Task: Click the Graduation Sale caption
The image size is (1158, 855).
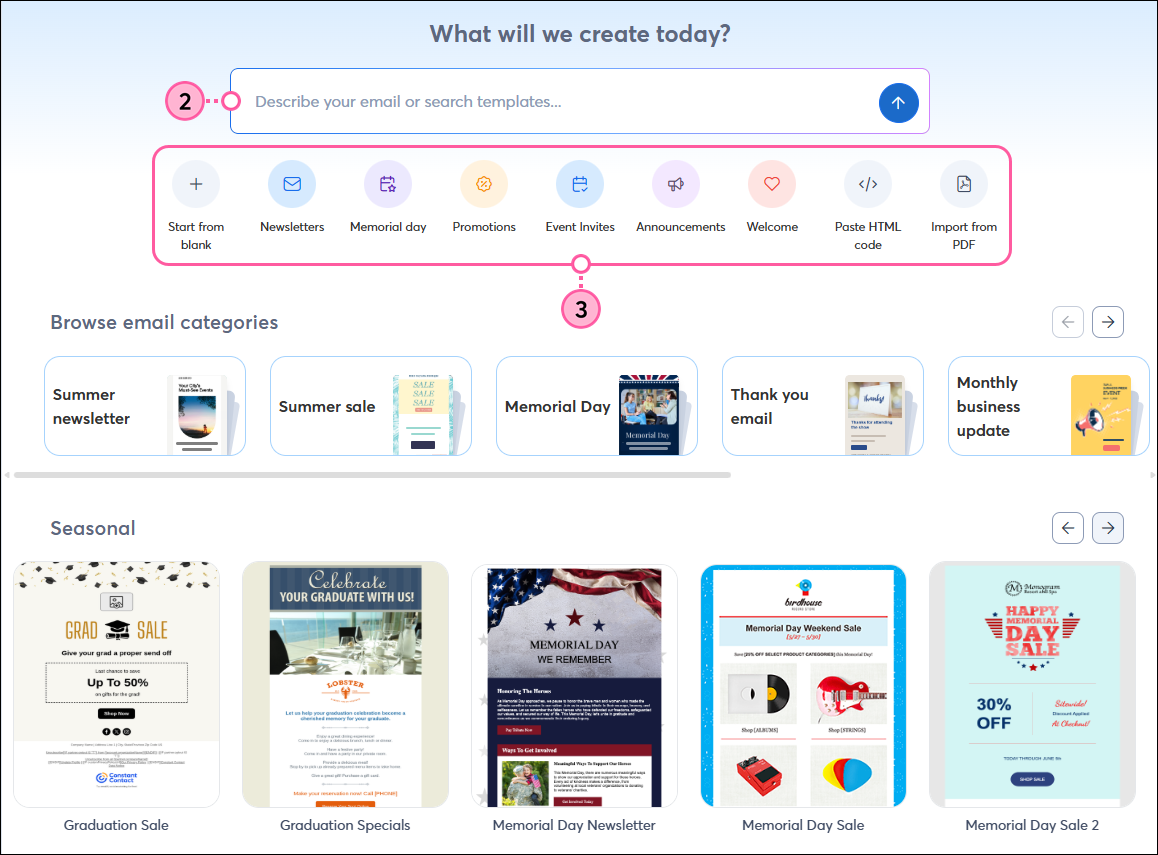Action: click(116, 825)
